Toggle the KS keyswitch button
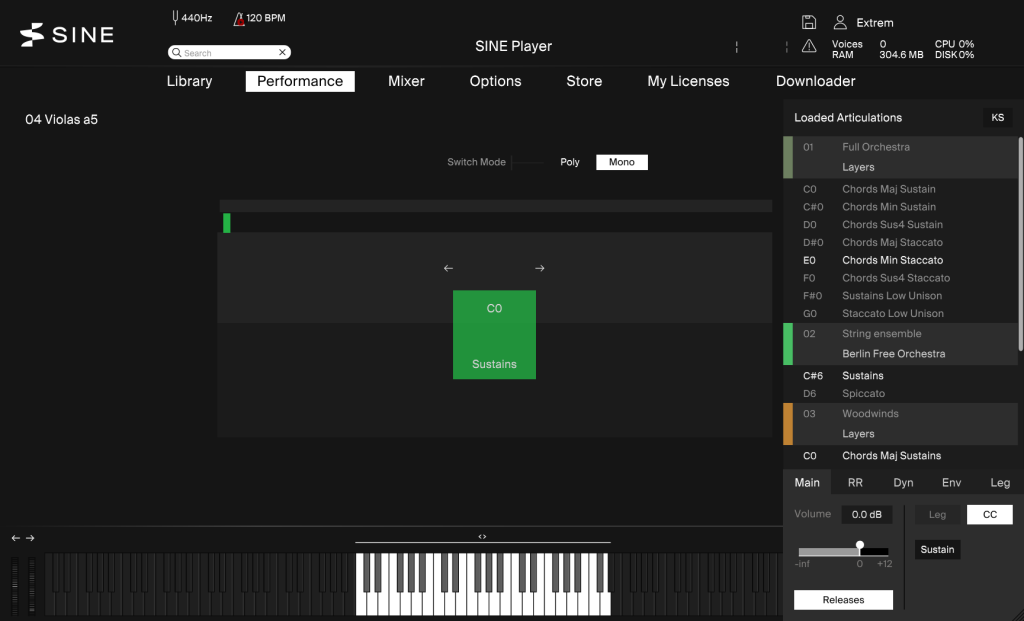 tap(997, 118)
